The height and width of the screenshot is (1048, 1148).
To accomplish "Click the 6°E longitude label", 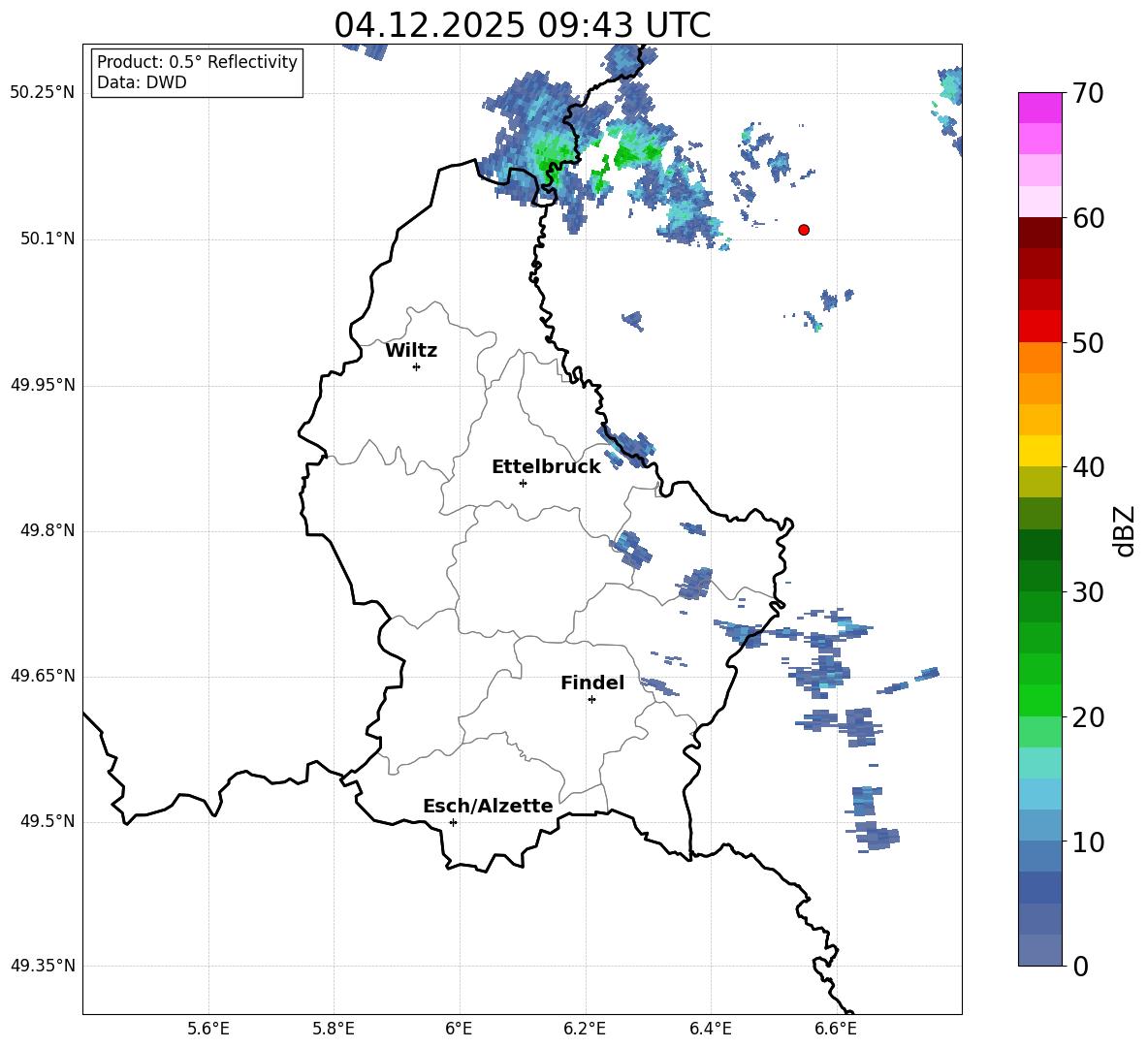I will (x=459, y=1029).
